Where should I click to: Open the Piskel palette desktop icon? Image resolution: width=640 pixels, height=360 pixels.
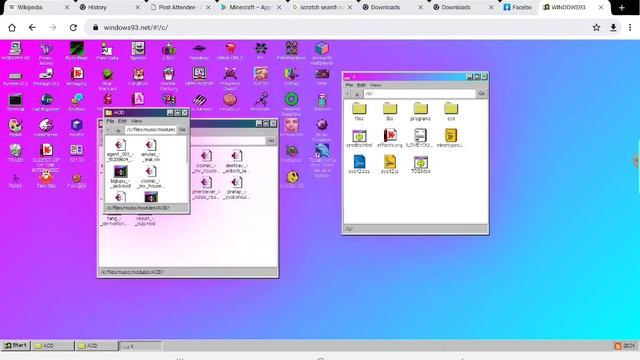(15, 127)
